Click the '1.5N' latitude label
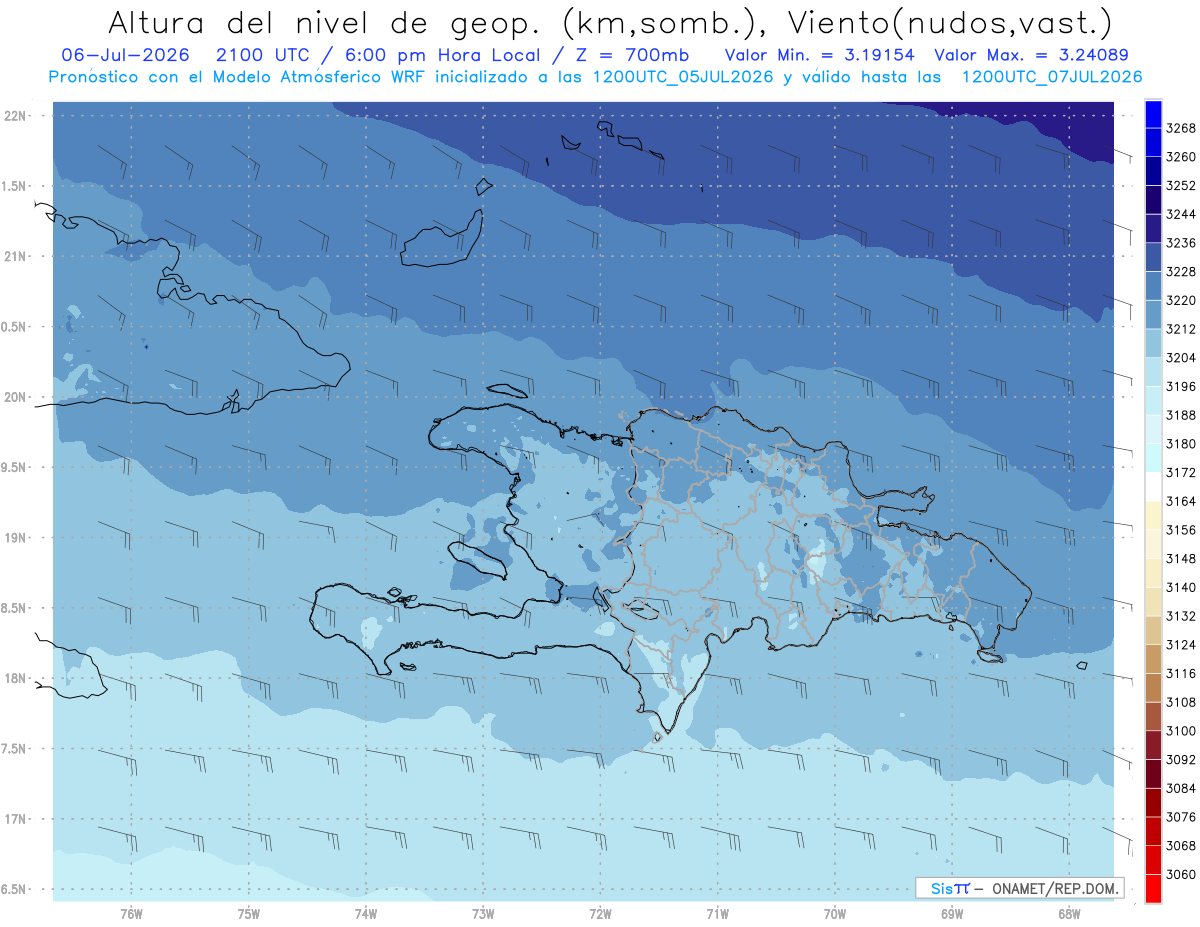Screen dimensions: 1200x927 pyautogui.click(x=13, y=186)
